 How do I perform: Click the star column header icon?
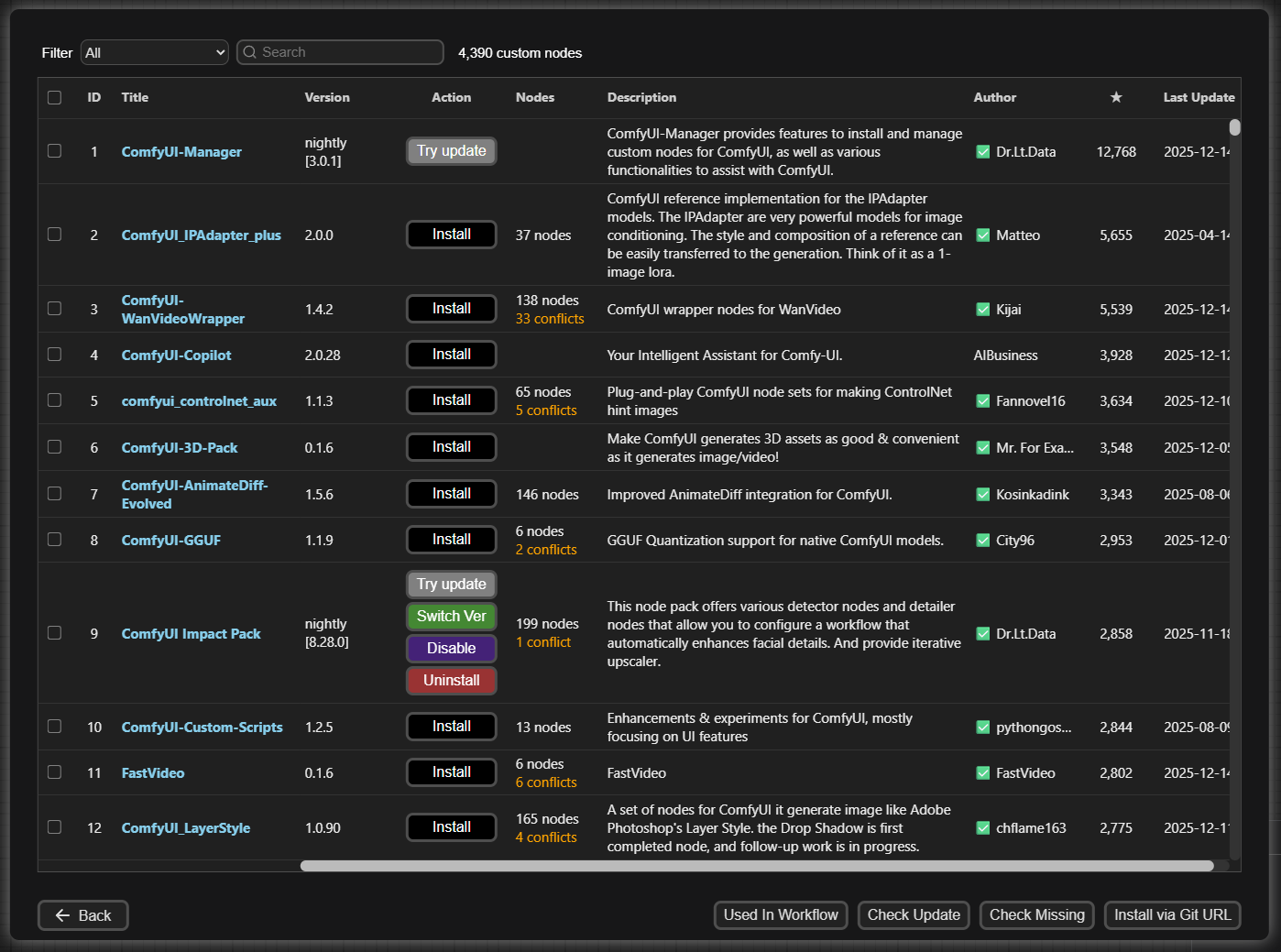click(1116, 97)
